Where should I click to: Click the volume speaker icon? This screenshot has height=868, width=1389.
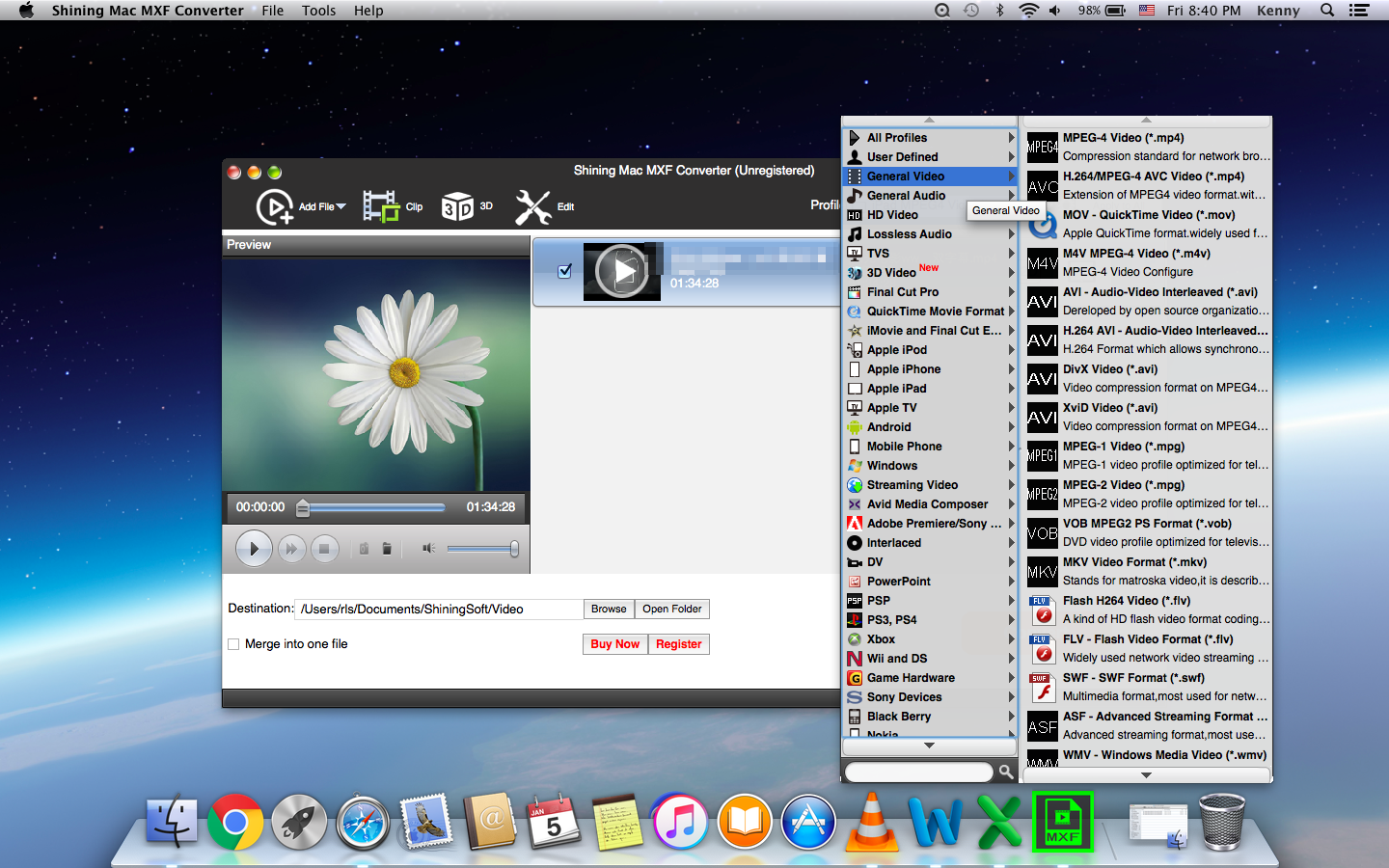click(x=428, y=549)
